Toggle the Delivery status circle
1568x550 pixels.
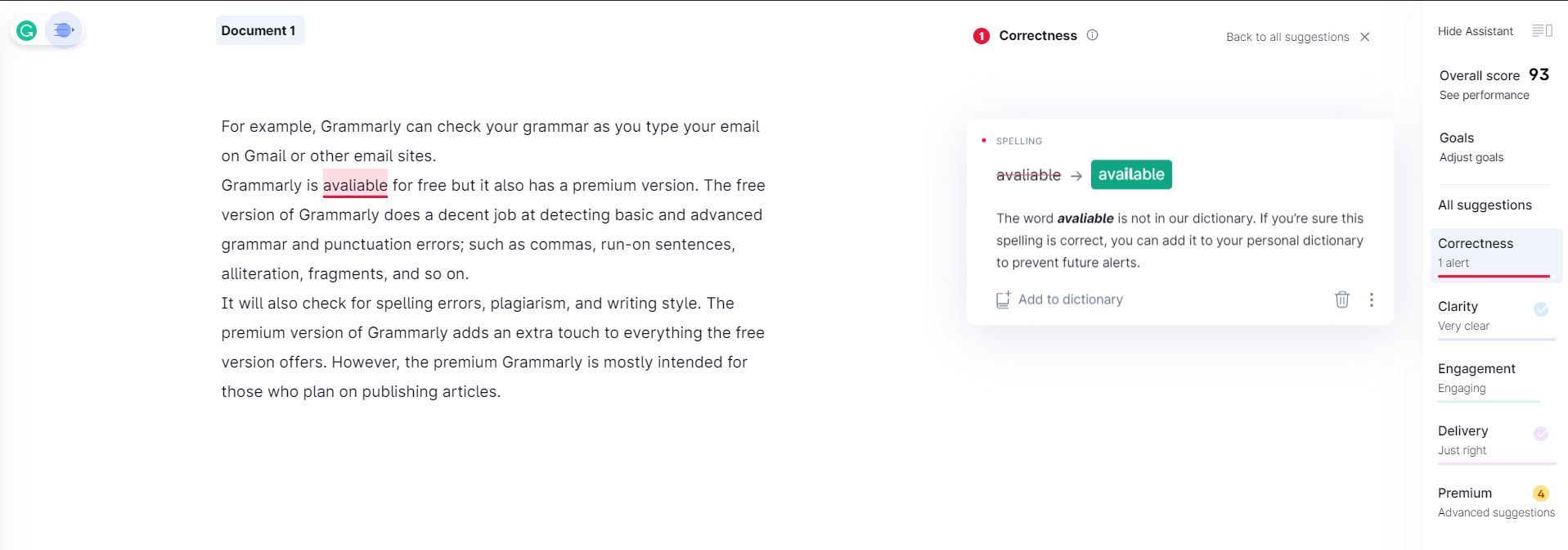click(1542, 434)
